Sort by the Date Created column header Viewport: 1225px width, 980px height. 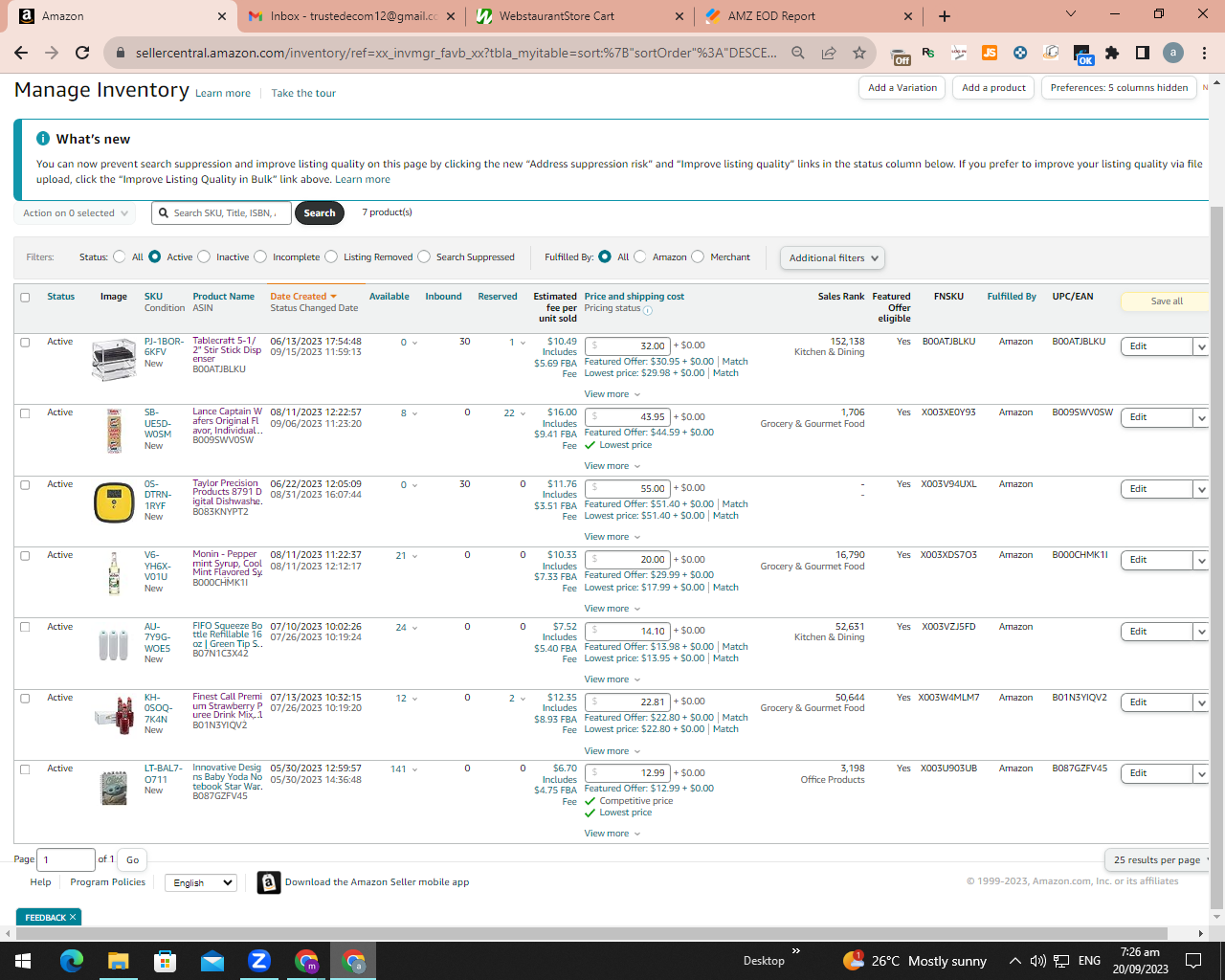click(x=303, y=297)
